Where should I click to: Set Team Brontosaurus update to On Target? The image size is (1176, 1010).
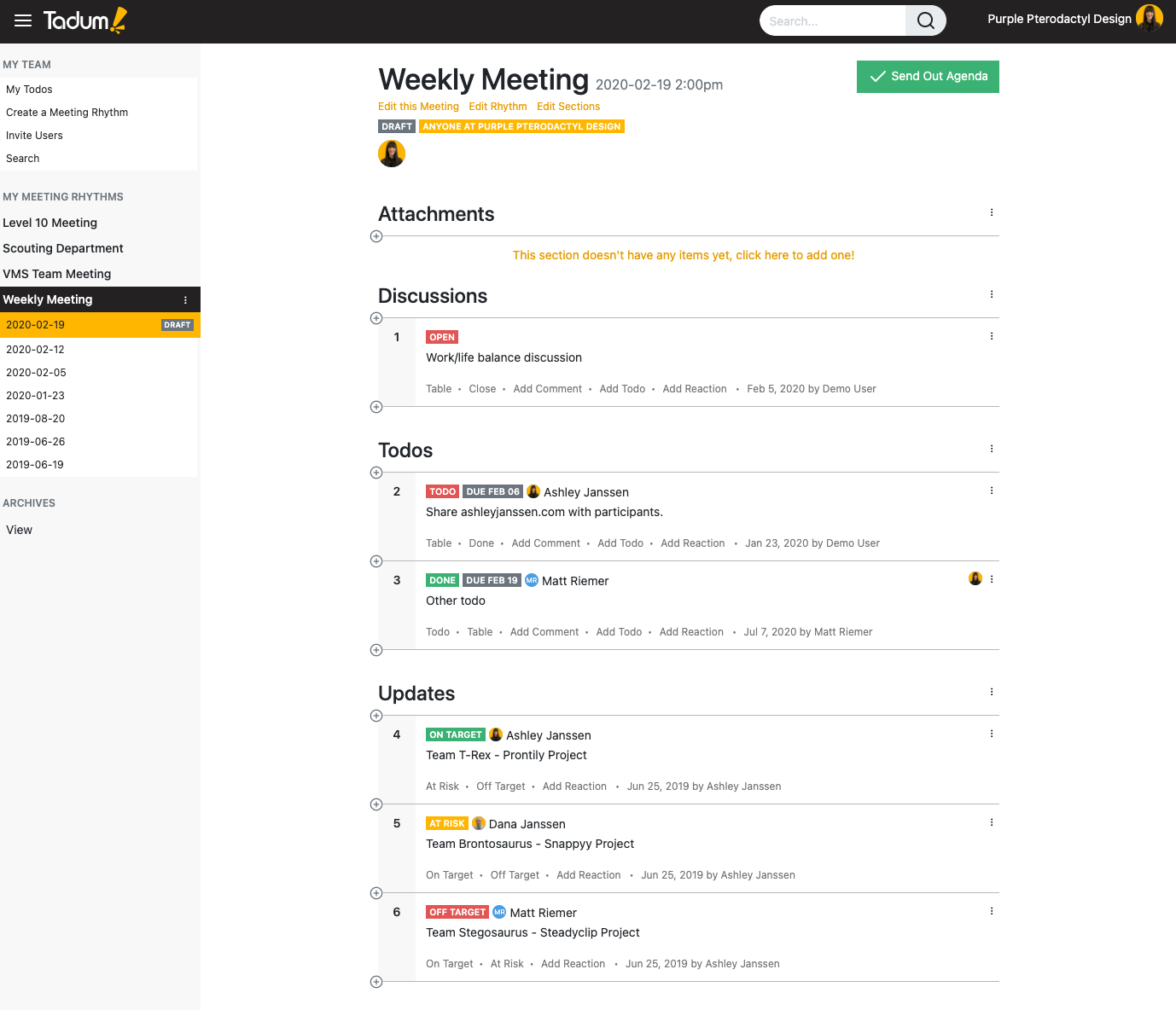point(450,875)
